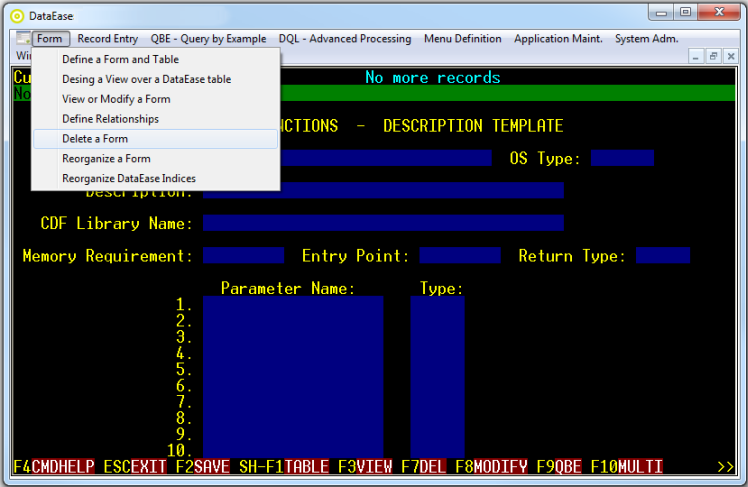Click F2 SAVE in function key bar
The image size is (748, 487).
(203, 466)
